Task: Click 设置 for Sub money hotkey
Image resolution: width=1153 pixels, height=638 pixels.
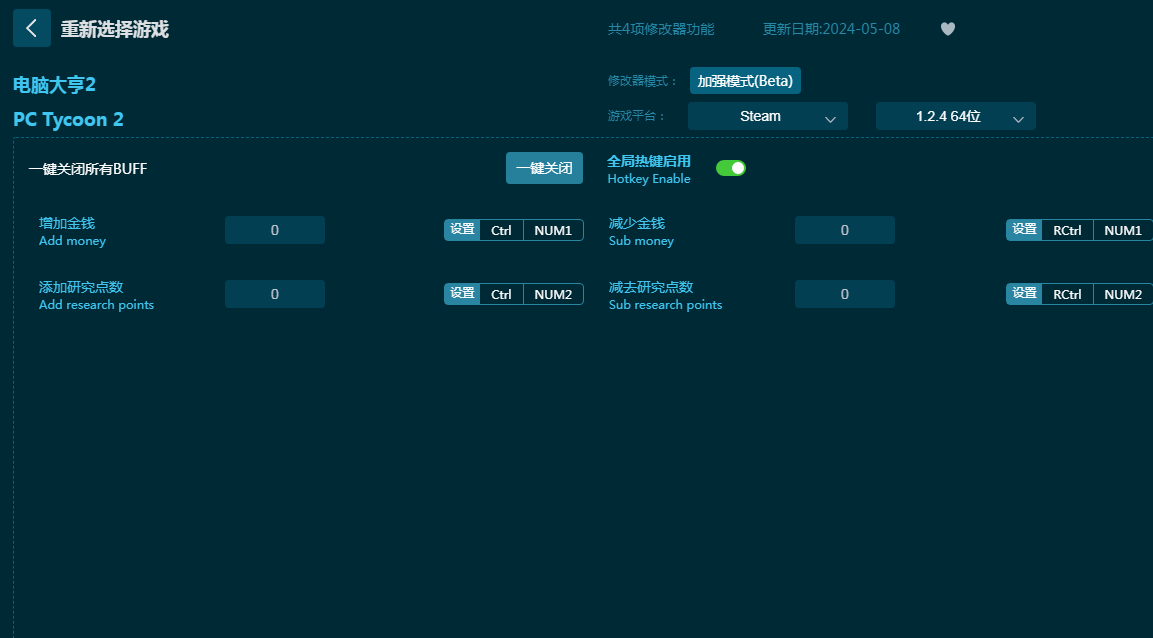Action: coord(1024,230)
